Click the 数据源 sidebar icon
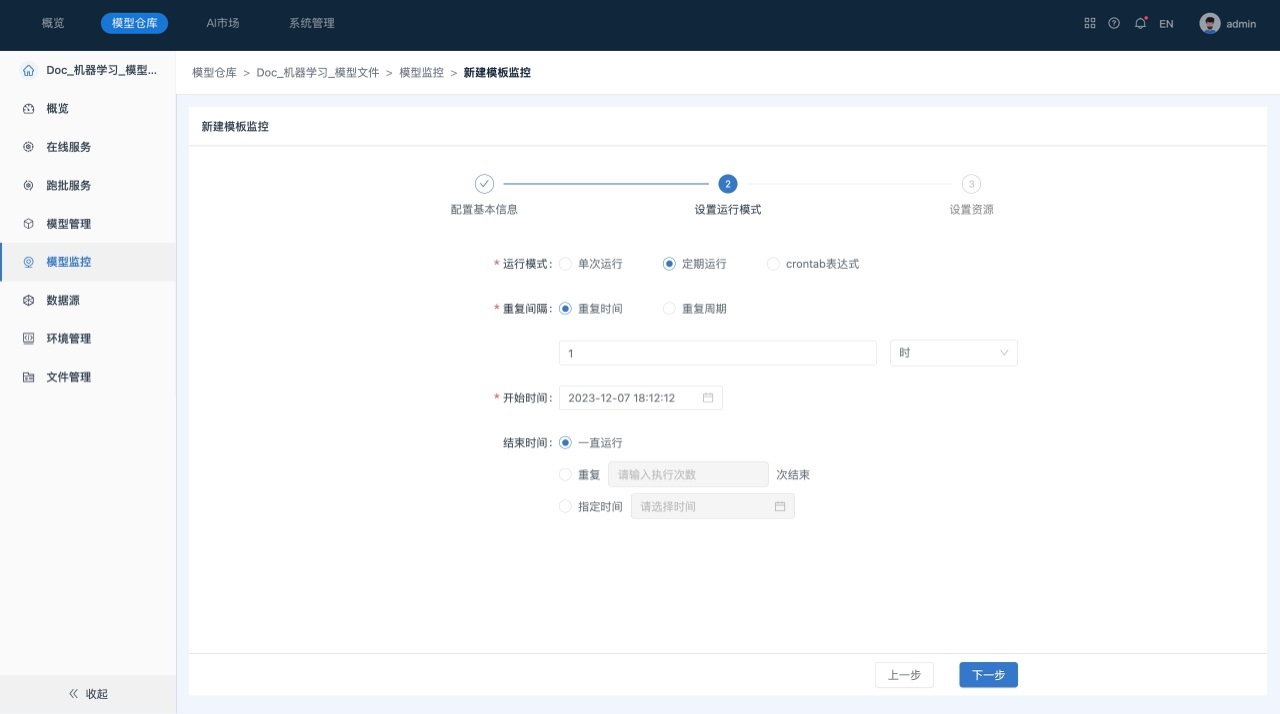The width and height of the screenshot is (1280, 714). coord(28,300)
